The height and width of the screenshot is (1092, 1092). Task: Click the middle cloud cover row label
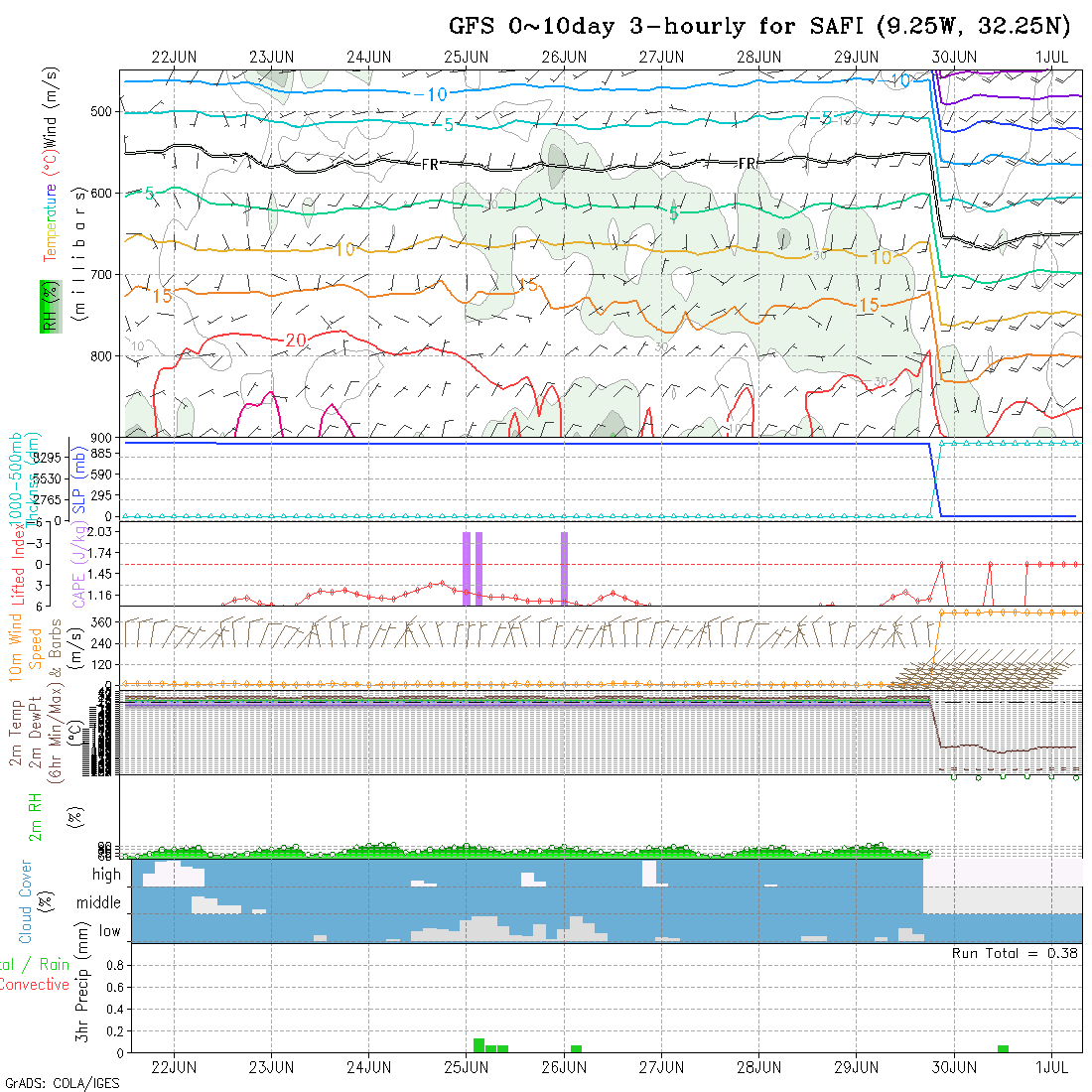click(98, 902)
